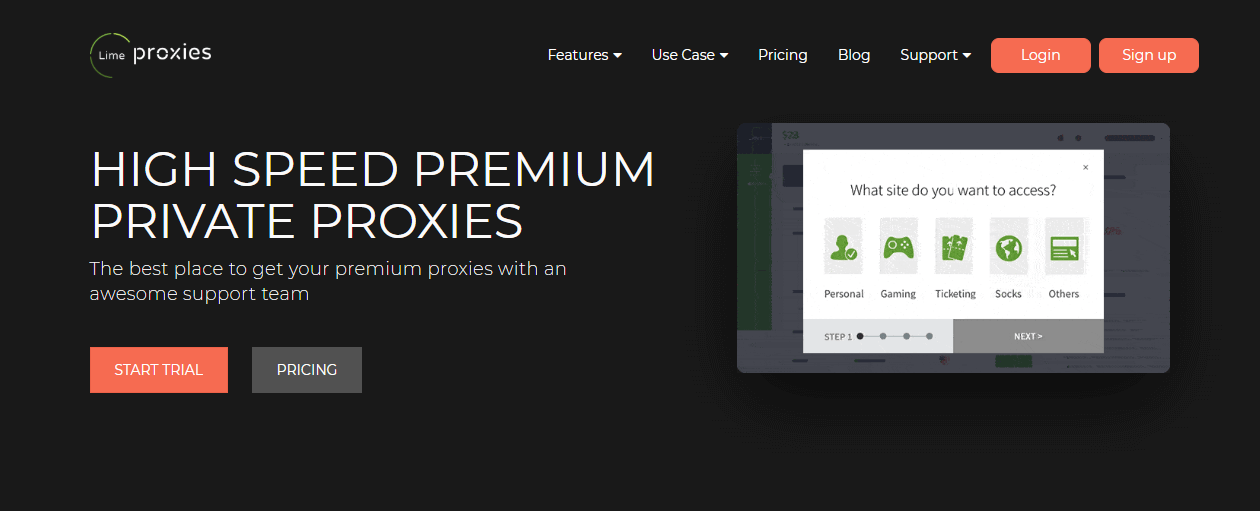Click the High Speed Premium headline
Screen dimensions: 1260x511
(372, 195)
